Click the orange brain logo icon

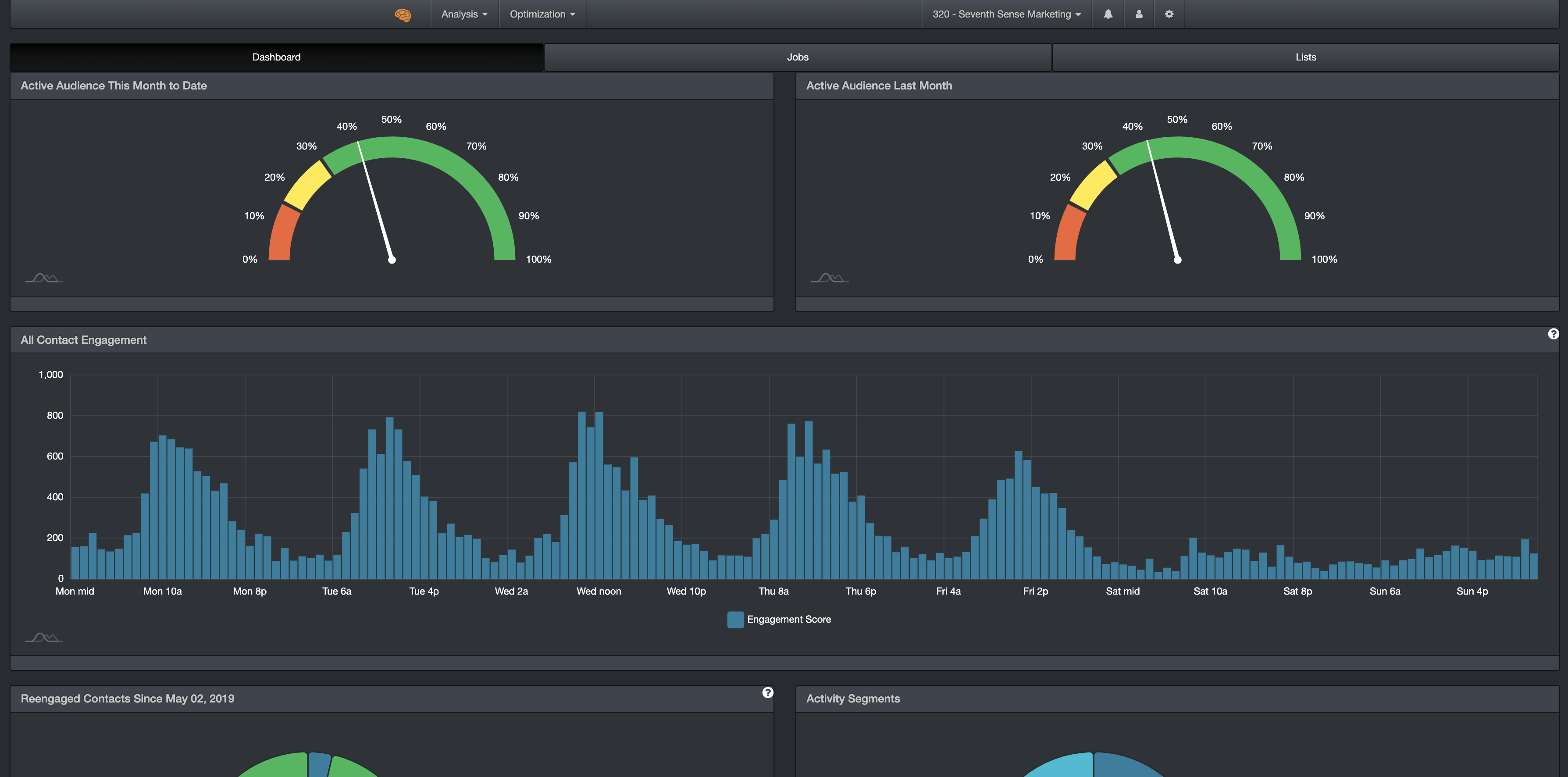pos(403,14)
